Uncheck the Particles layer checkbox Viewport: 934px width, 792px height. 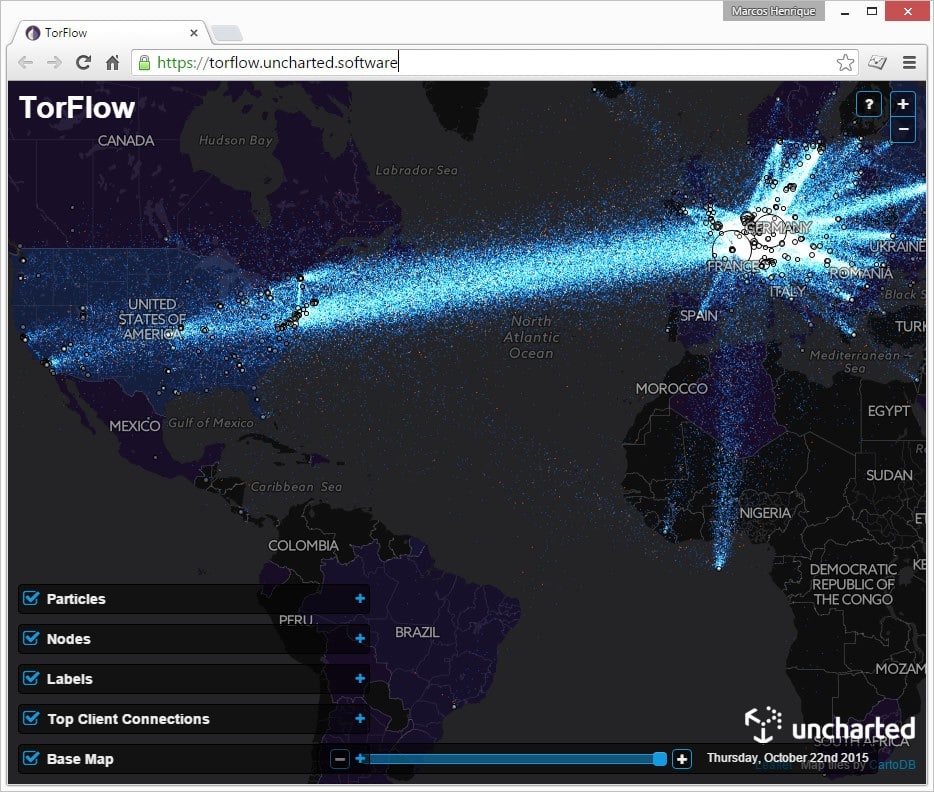click(x=31, y=598)
